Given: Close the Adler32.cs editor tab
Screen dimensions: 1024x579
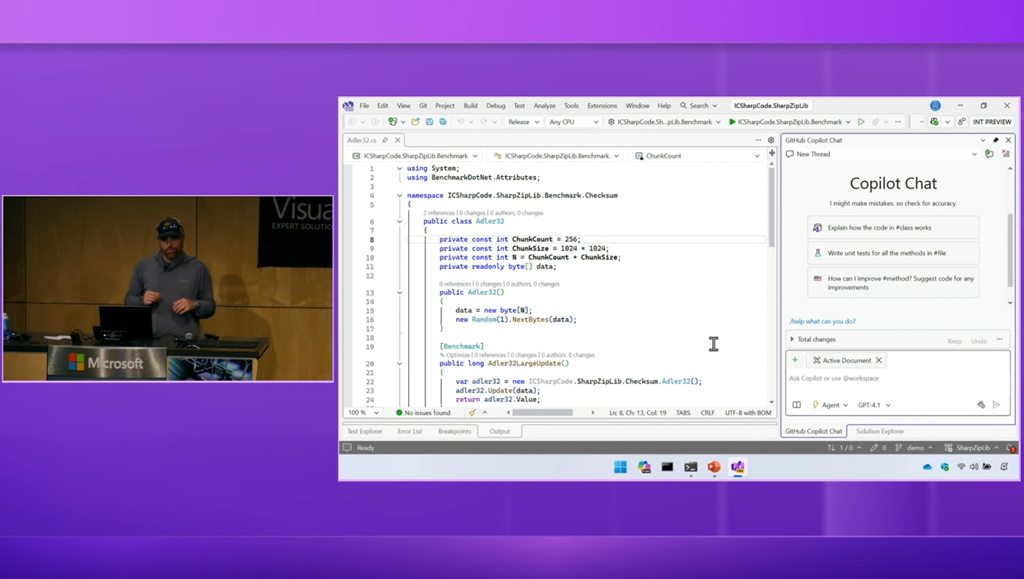Looking at the screenshot, I should 397,140.
